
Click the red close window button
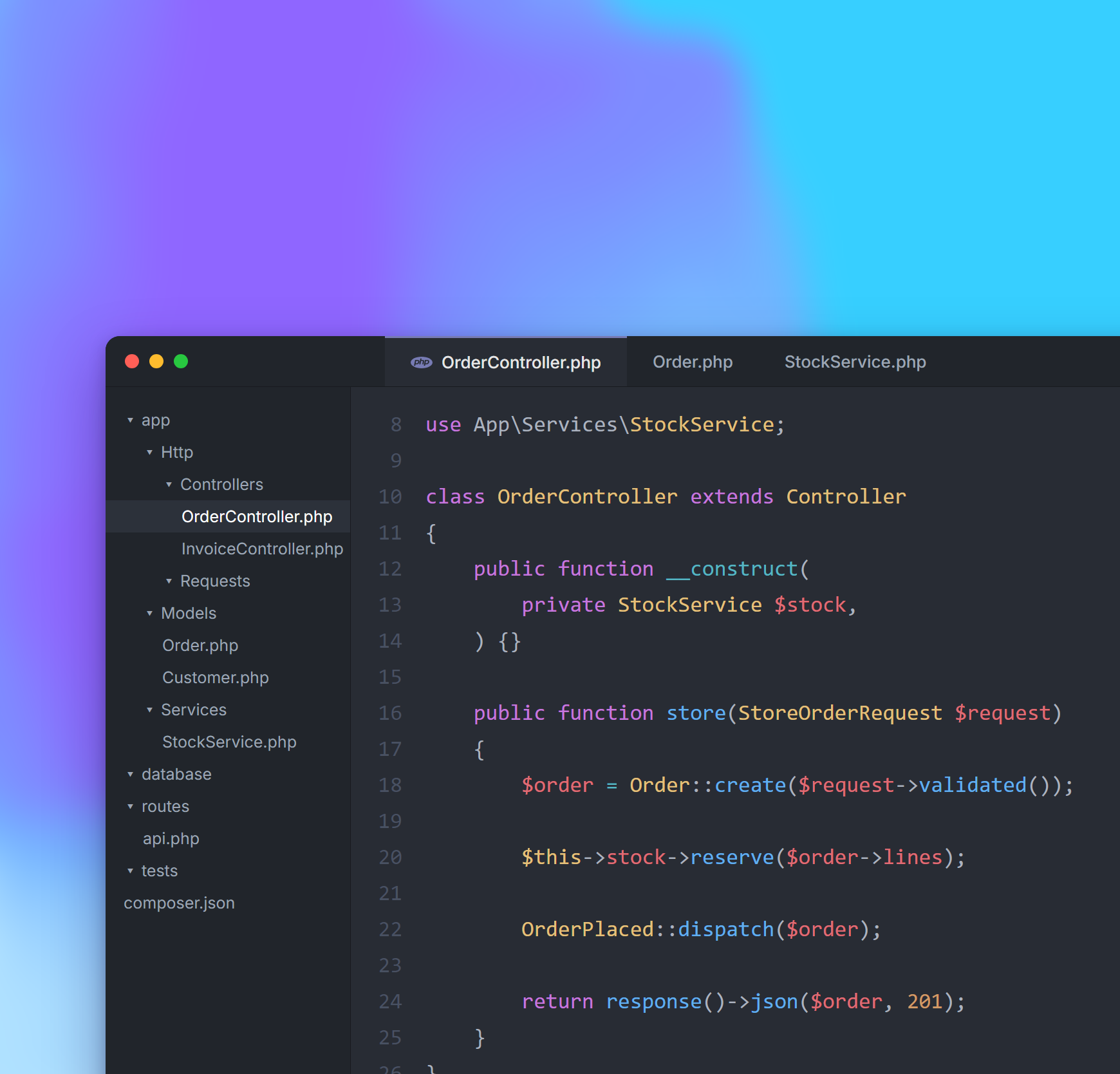132,361
